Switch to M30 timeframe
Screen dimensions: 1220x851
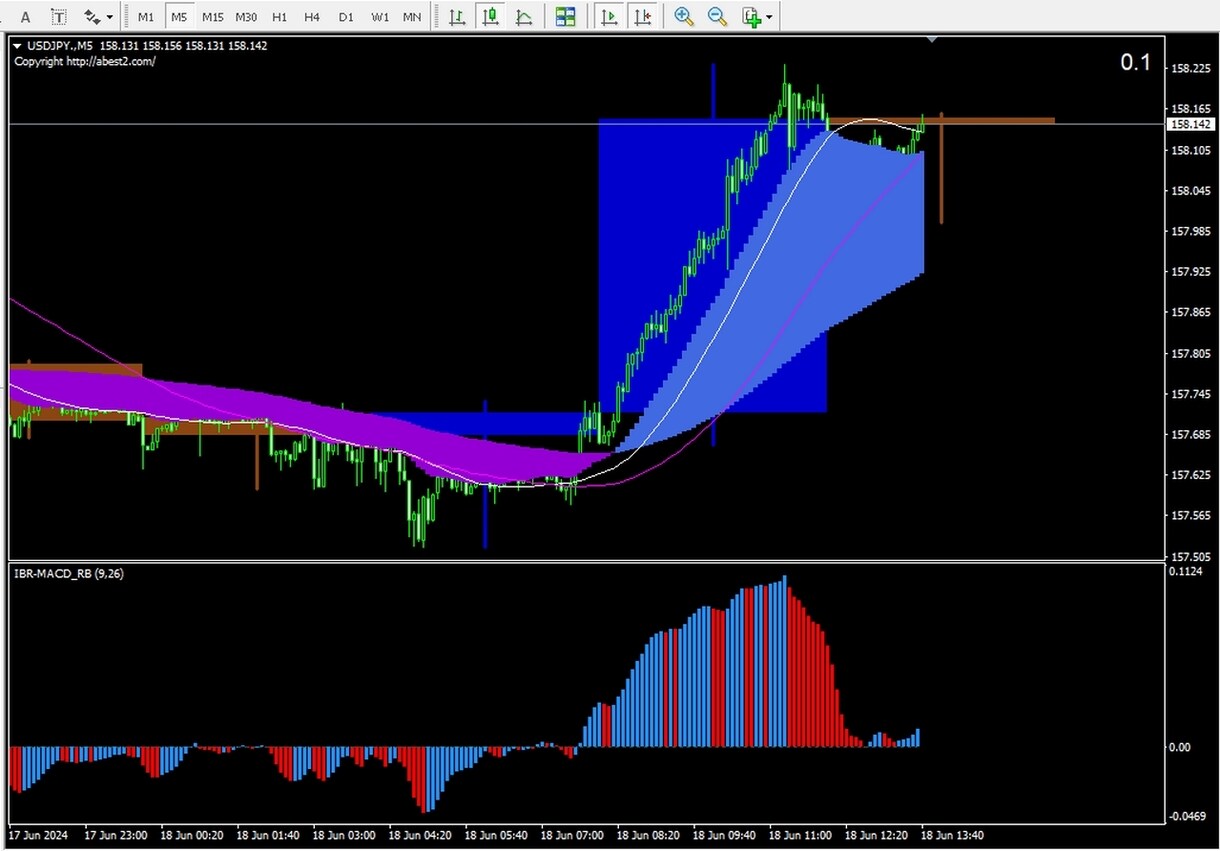246,17
